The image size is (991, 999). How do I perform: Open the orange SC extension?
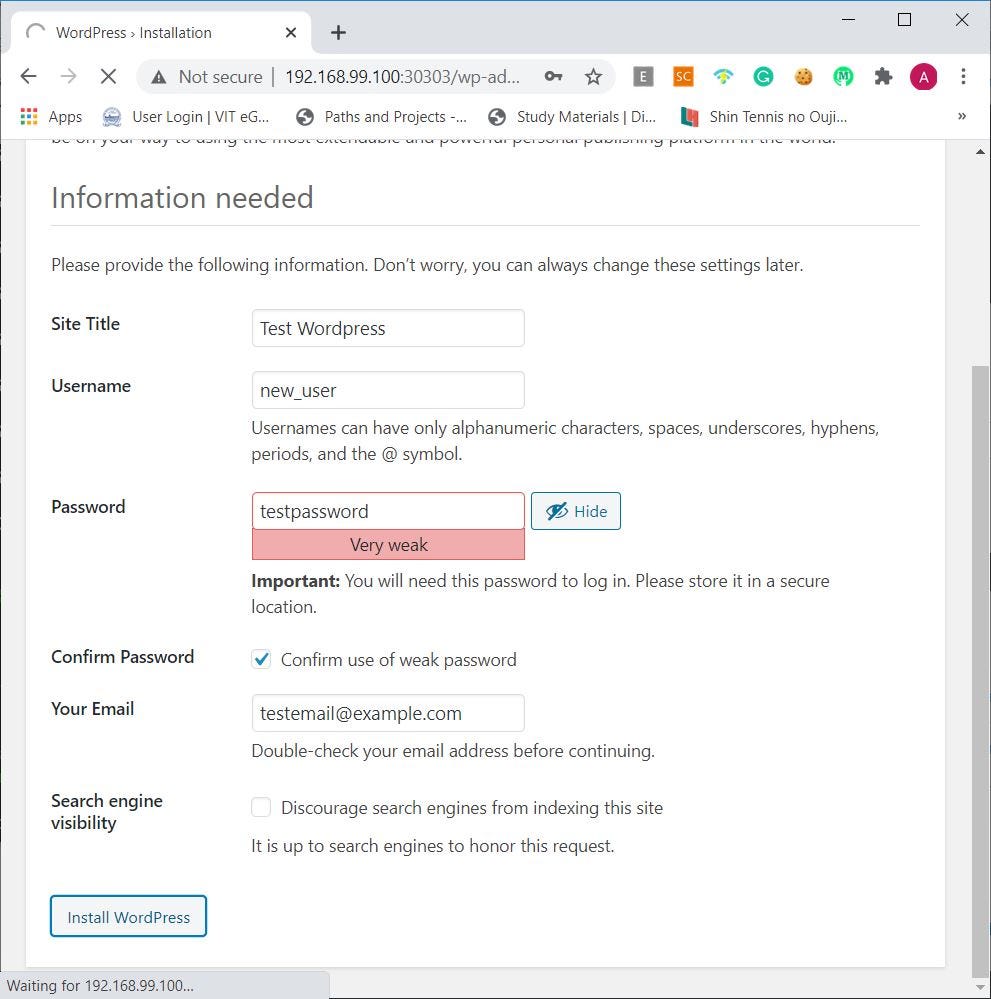pyautogui.click(x=683, y=77)
